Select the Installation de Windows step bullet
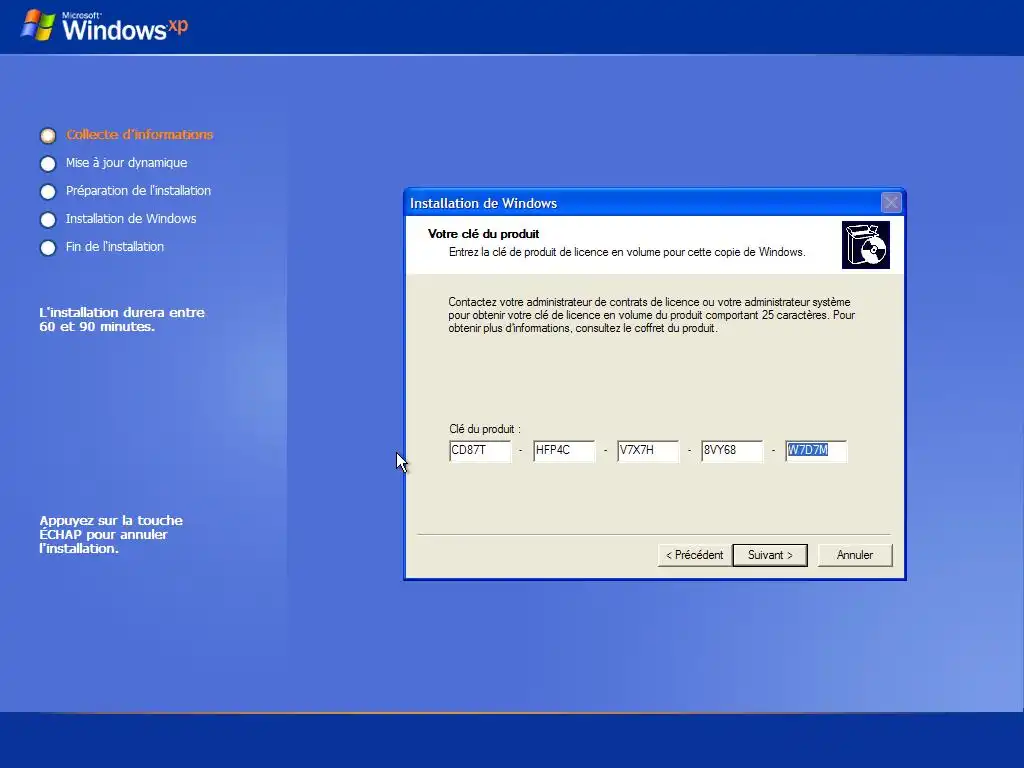Viewport: 1024px width, 768px height. click(48, 219)
